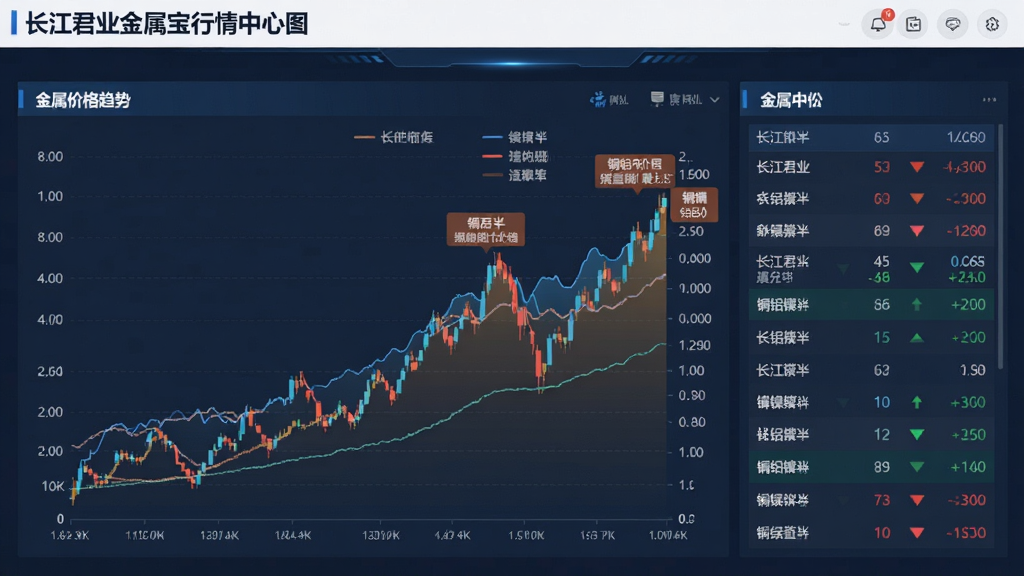Click the 金属价格趋势 panel title

(x=83, y=100)
